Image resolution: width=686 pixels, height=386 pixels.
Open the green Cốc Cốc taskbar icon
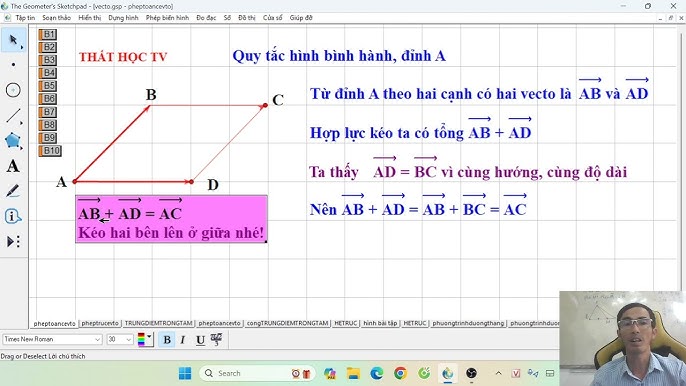tap(424, 373)
